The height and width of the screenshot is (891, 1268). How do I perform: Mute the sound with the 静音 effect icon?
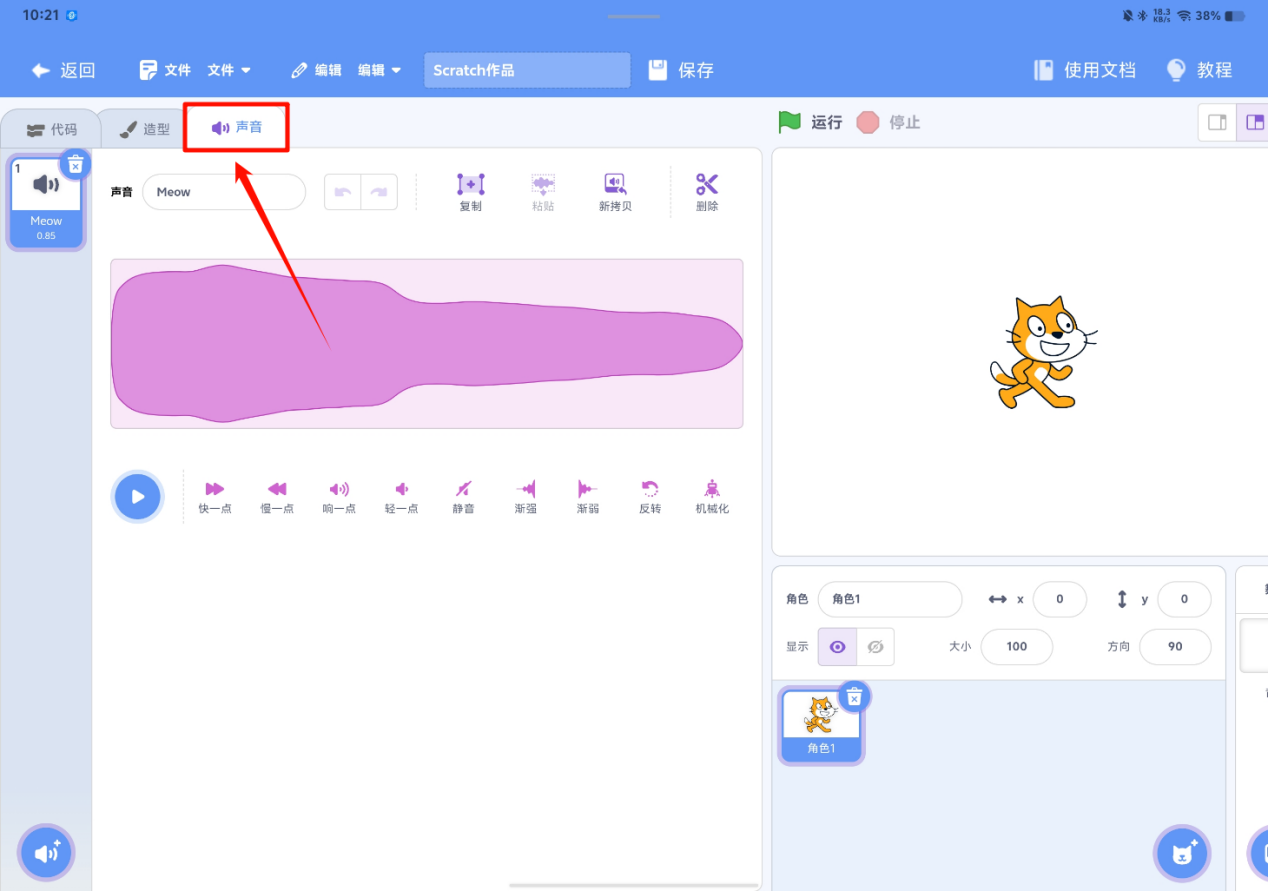tap(463, 495)
